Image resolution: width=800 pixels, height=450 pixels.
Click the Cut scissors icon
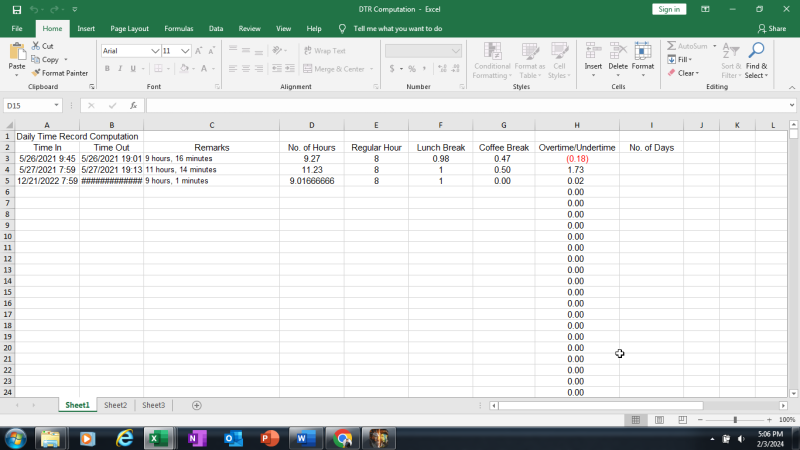pos(37,46)
